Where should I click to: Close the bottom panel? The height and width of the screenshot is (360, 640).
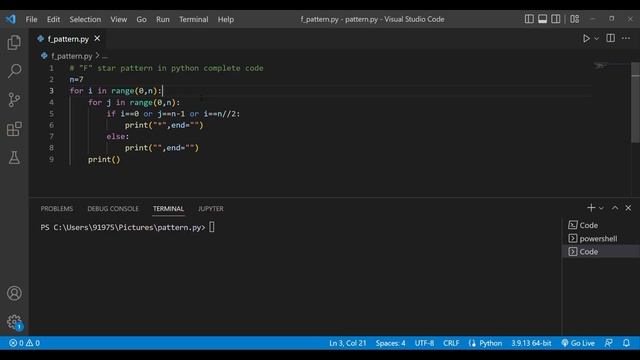(x=628, y=208)
